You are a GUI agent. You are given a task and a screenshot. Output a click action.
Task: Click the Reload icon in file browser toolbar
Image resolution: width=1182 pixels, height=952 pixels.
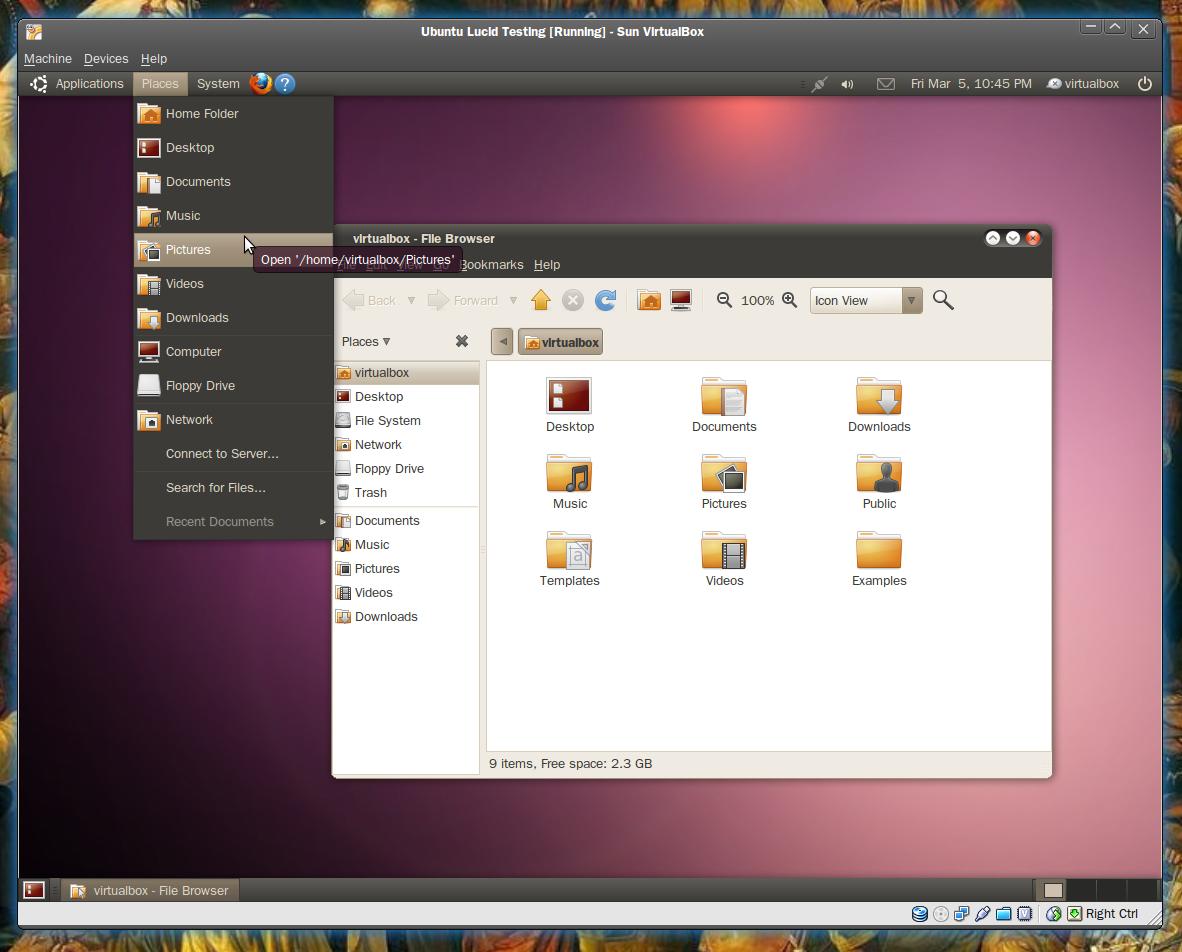click(605, 300)
